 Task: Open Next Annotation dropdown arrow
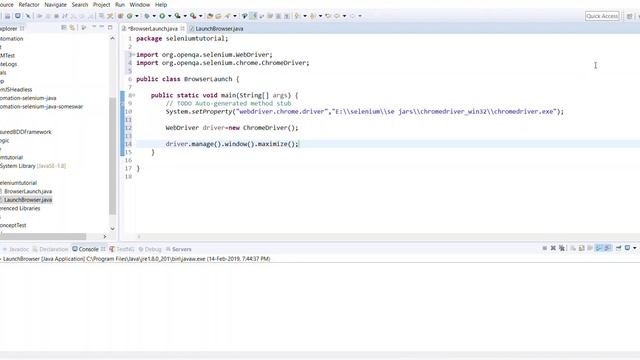304,16
